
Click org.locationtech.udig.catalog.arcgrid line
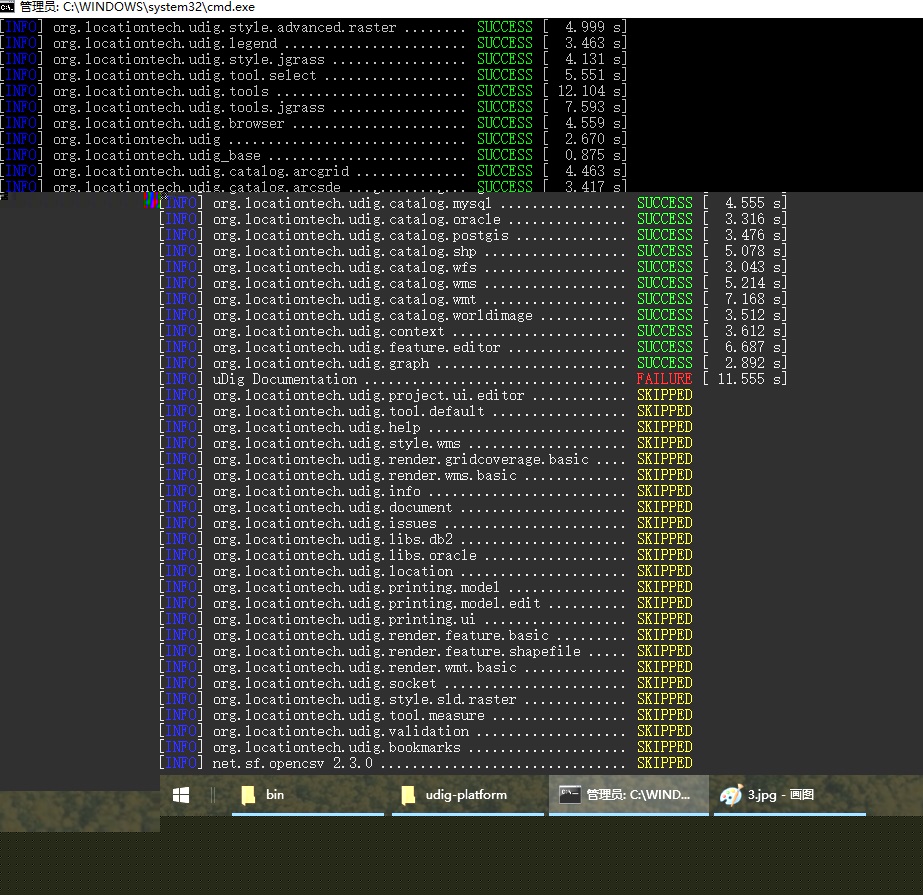313,171
